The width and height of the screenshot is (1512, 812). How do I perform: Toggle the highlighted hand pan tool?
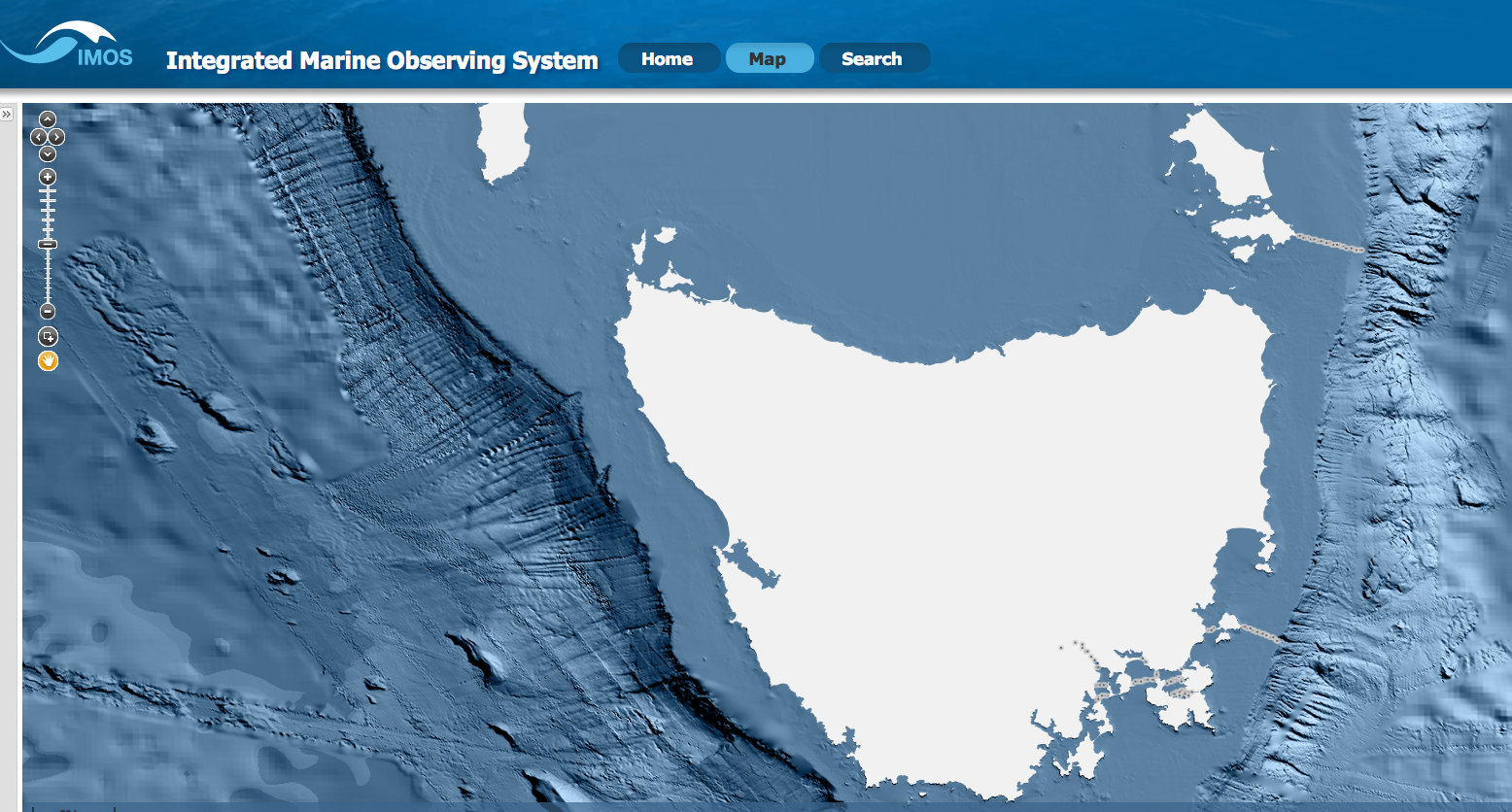click(x=46, y=360)
